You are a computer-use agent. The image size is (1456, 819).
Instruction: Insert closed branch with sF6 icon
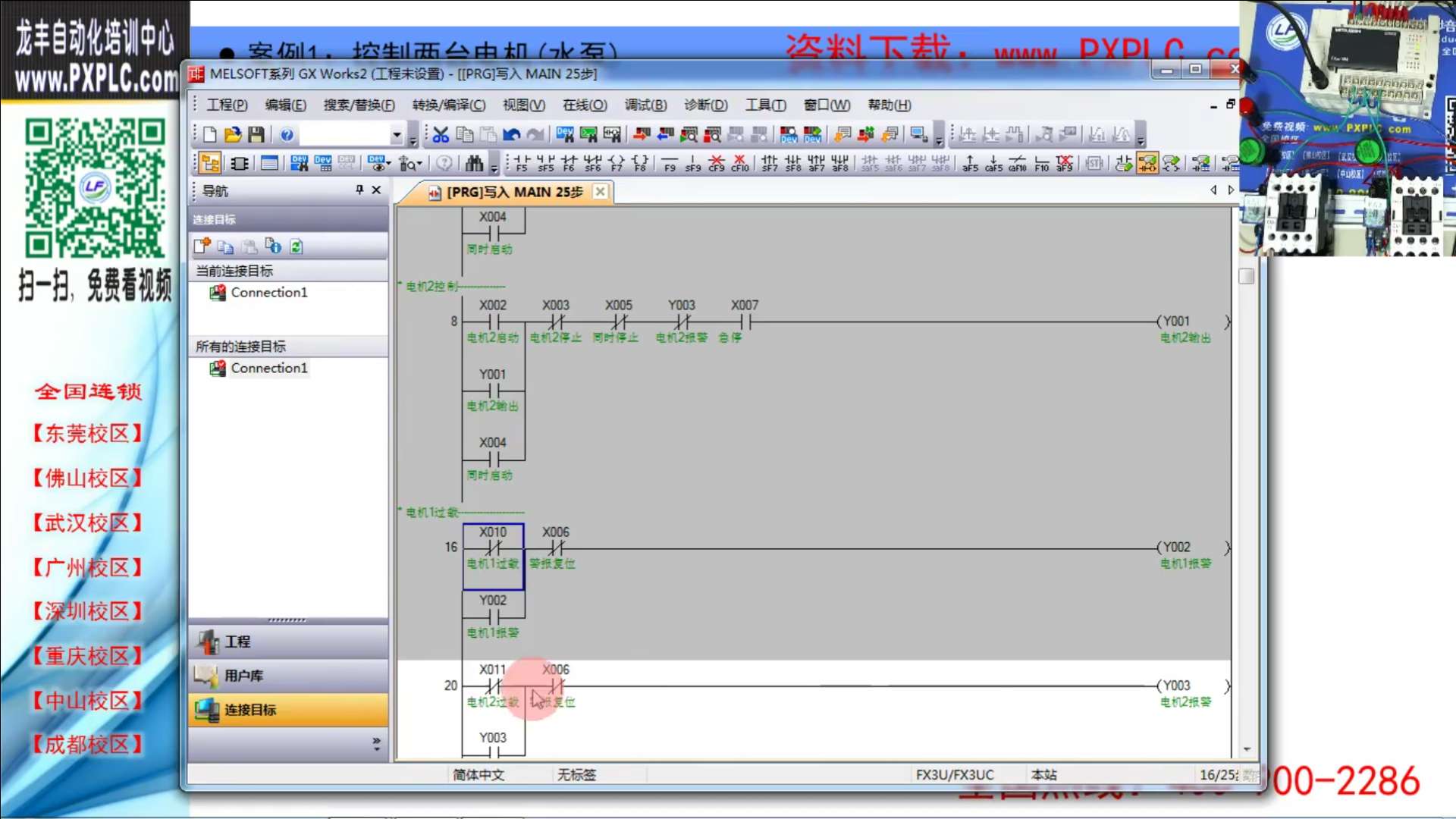[x=592, y=163]
